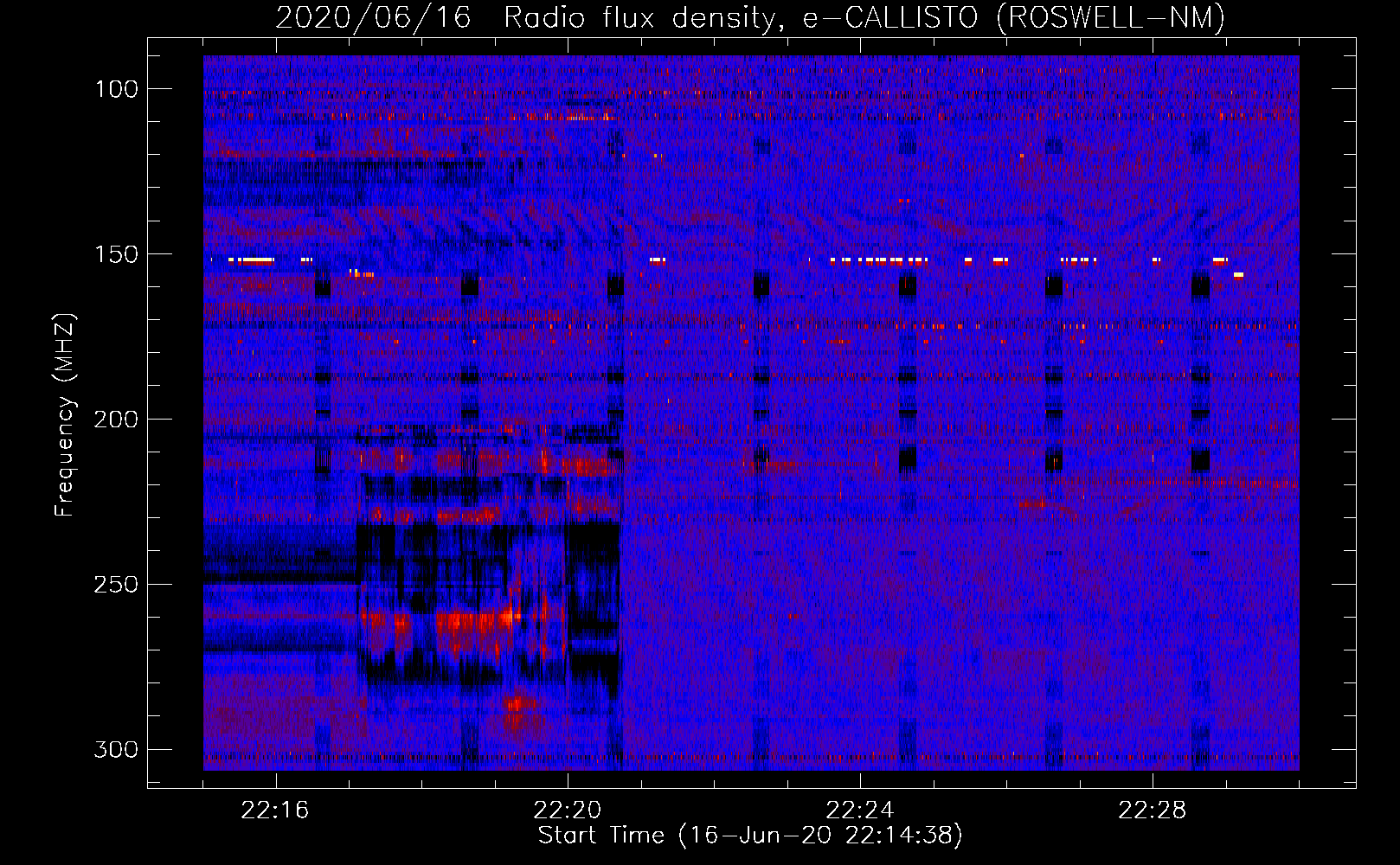Image resolution: width=1400 pixels, height=865 pixels.
Task: Click the '300' frequency axis label
Action: pos(116,750)
